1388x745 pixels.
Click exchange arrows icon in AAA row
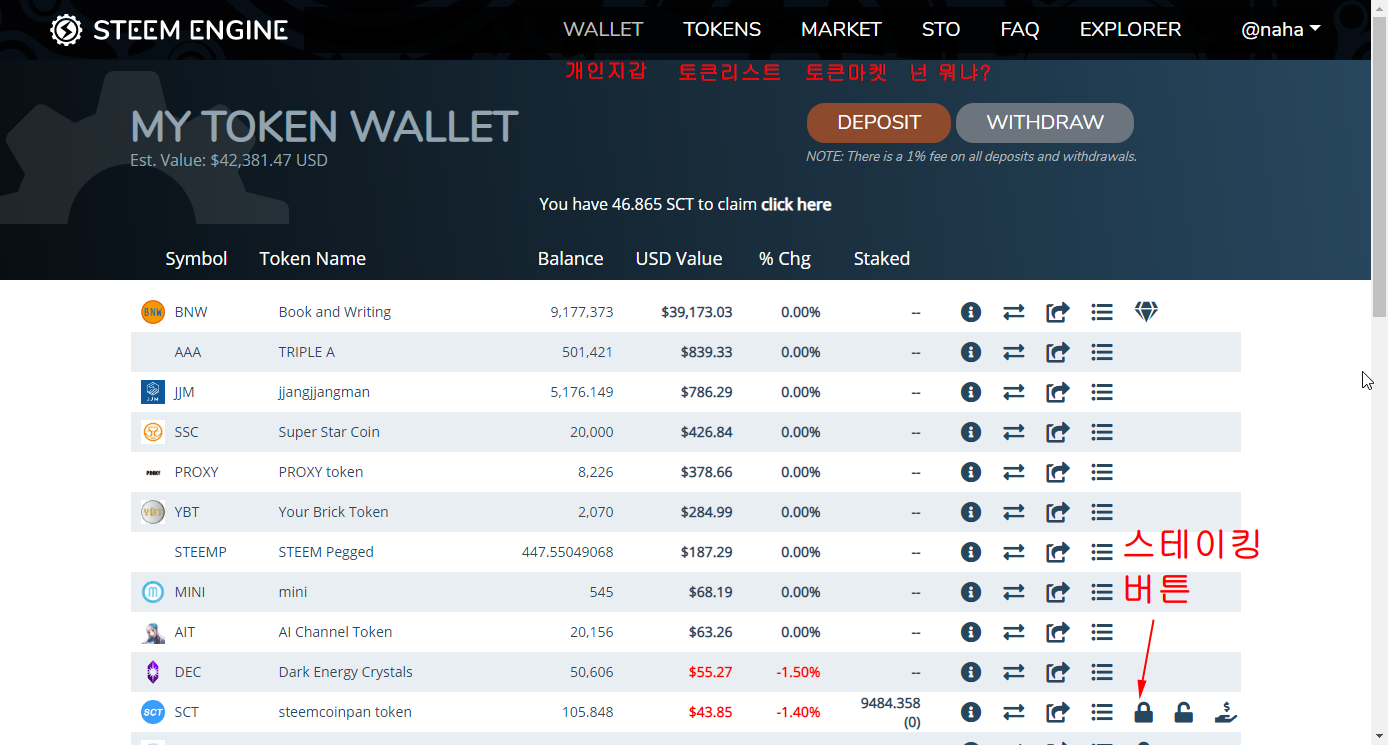pos(1014,352)
